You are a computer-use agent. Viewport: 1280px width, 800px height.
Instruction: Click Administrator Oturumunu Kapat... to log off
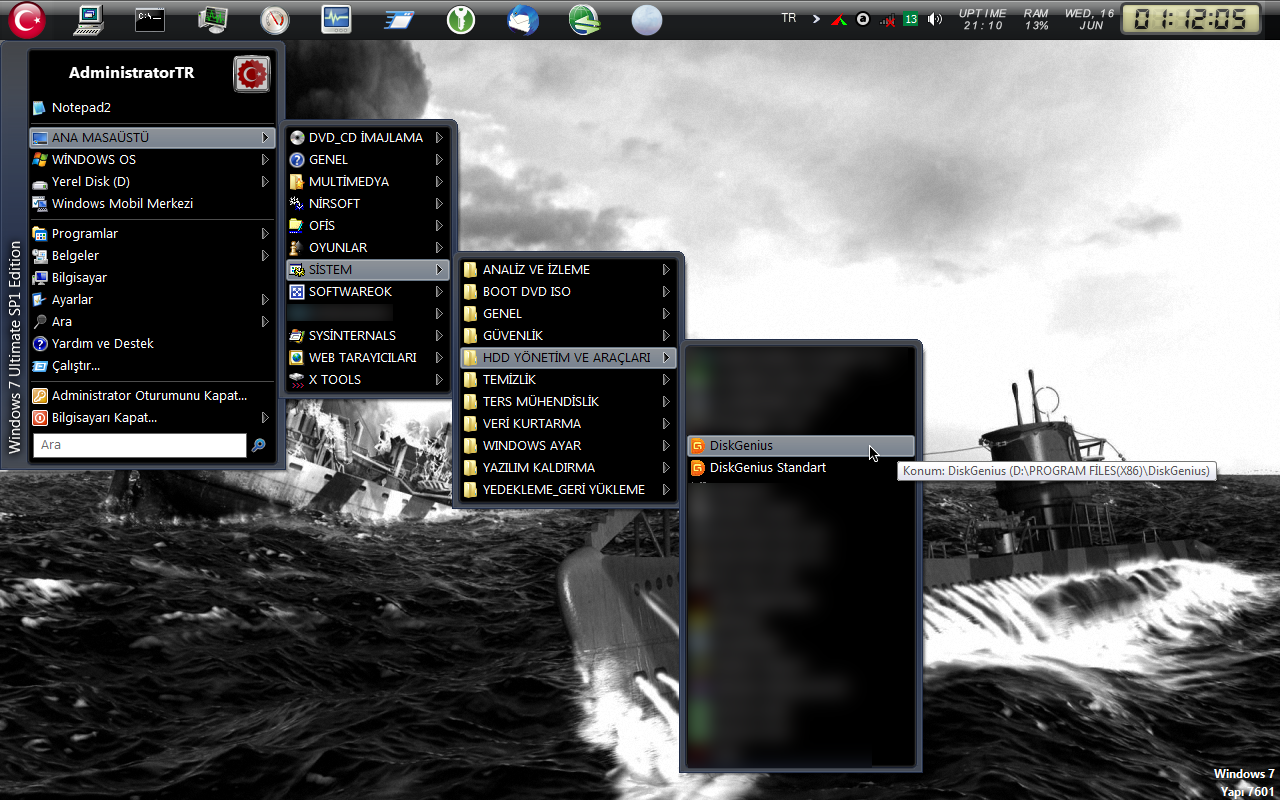pyautogui.click(x=152, y=395)
